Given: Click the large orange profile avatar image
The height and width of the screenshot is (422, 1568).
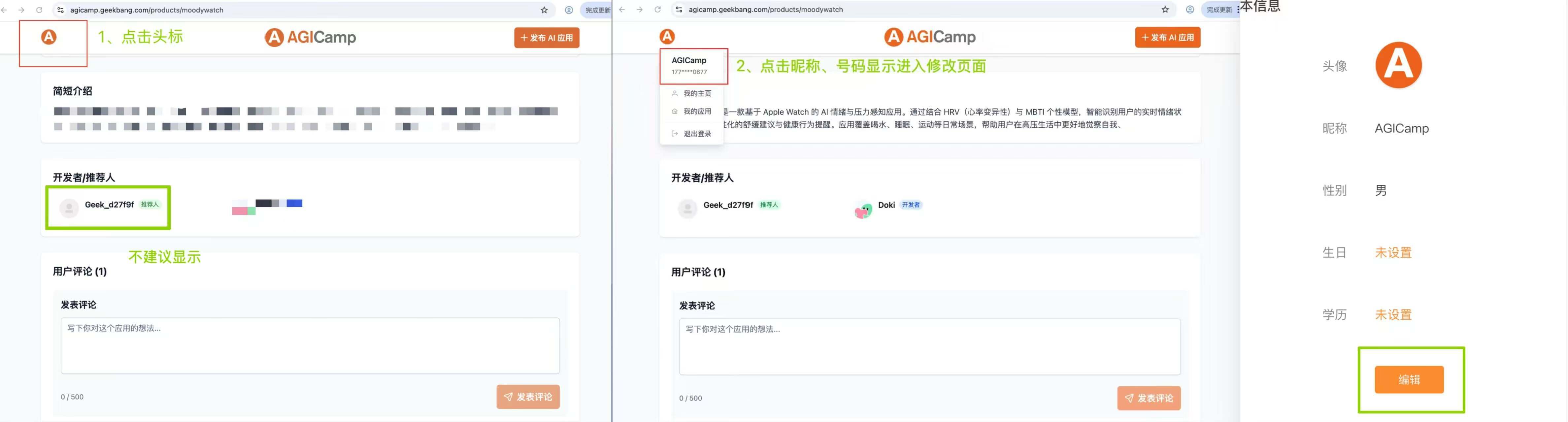Looking at the screenshot, I should pos(1398,65).
